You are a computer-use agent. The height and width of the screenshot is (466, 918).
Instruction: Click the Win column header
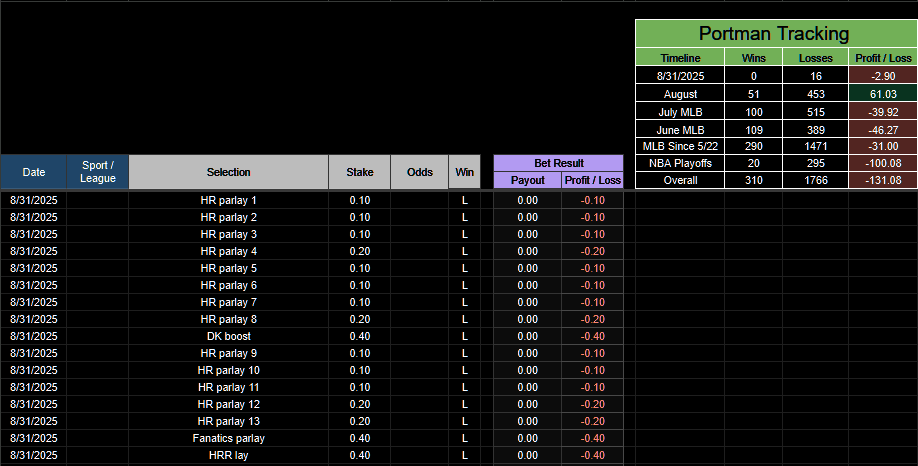coord(464,172)
